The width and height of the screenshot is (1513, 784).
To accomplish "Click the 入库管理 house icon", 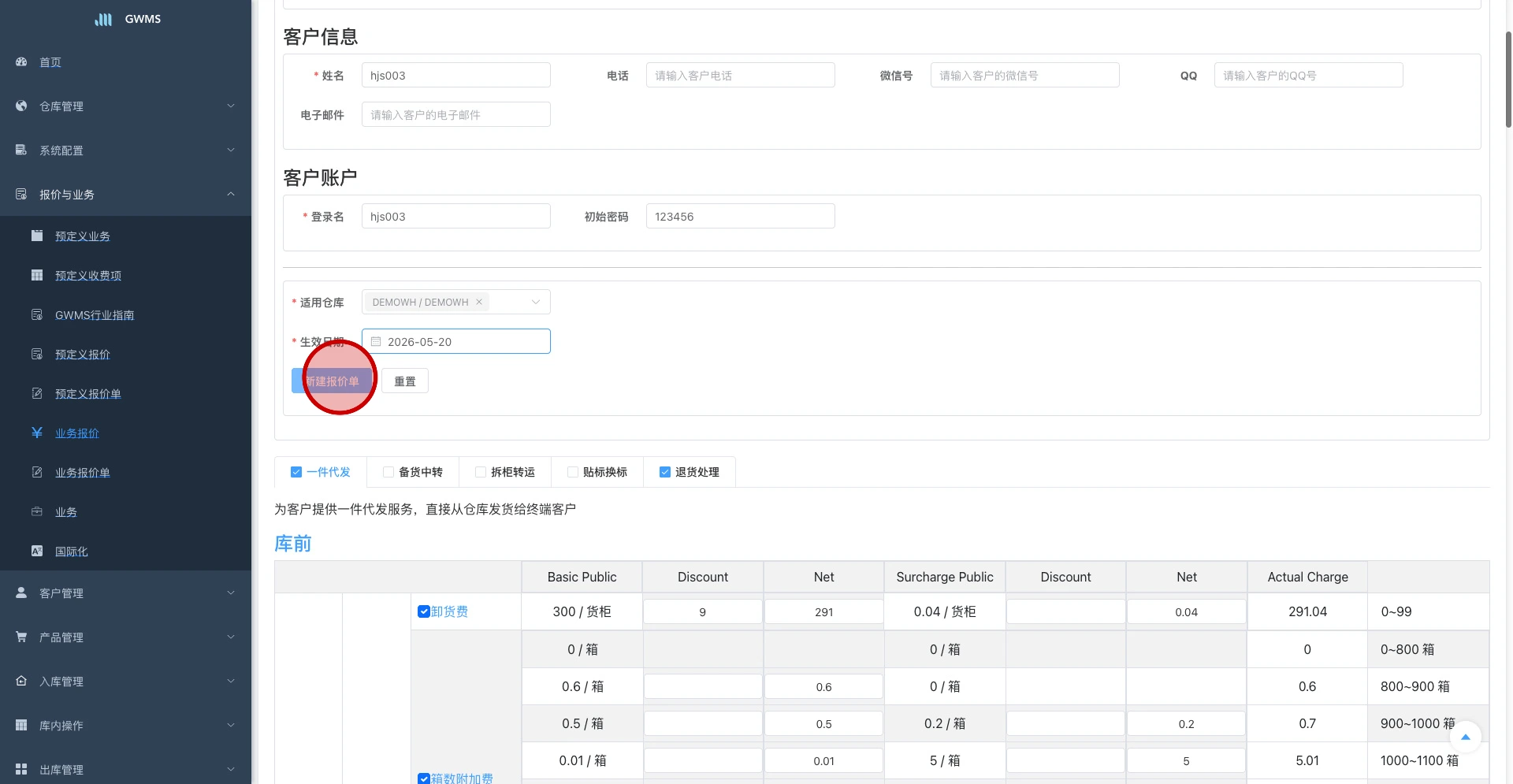I will click(21, 681).
